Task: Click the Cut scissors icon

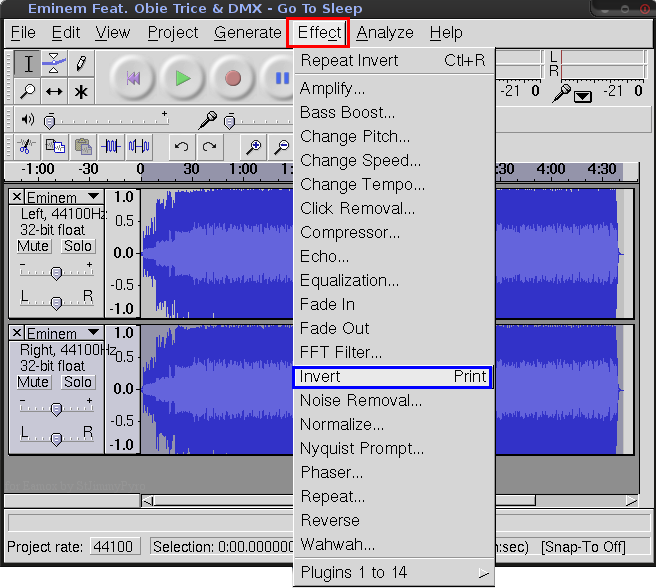Action: tap(26, 146)
